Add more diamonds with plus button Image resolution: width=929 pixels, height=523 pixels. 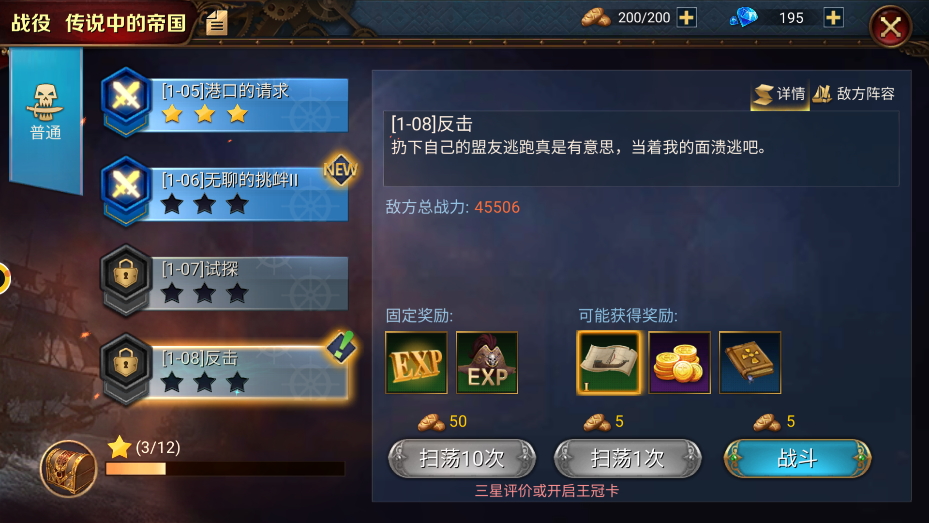coord(834,17)
